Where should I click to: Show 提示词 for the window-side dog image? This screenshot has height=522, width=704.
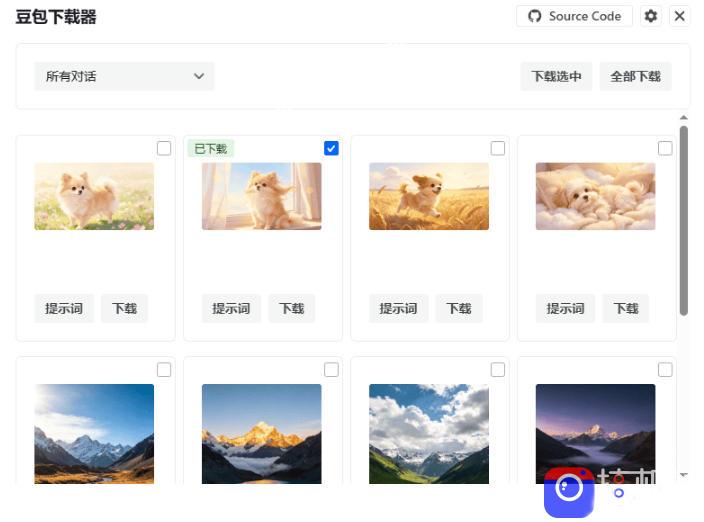231,308
